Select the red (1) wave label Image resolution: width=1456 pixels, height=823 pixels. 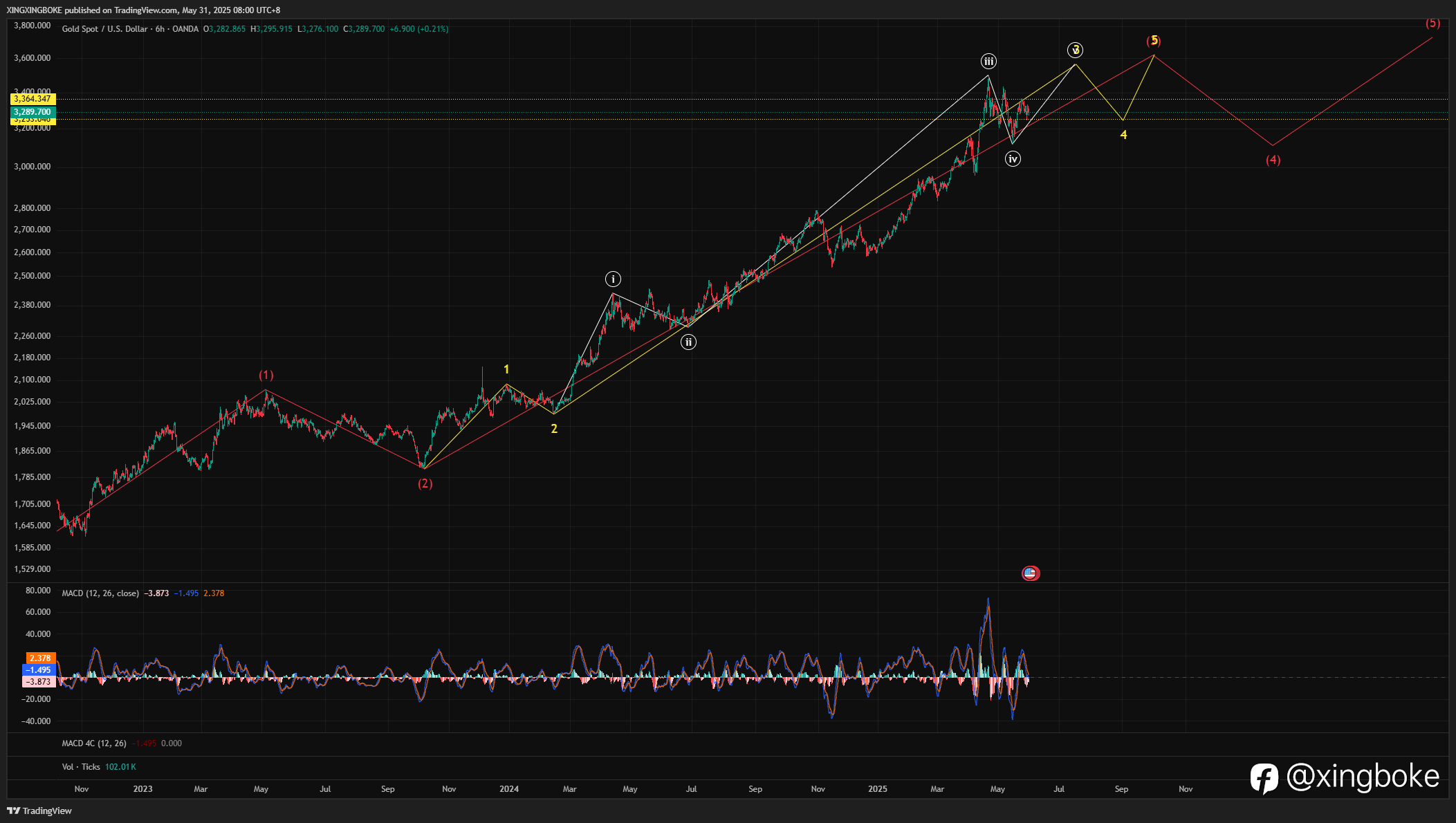pos(266,375)
